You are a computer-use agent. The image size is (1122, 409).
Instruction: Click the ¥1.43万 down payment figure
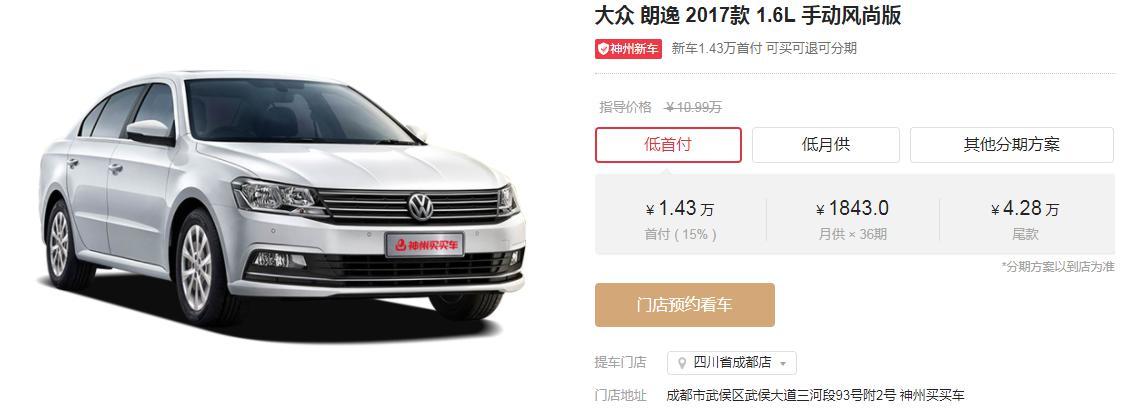680,209
